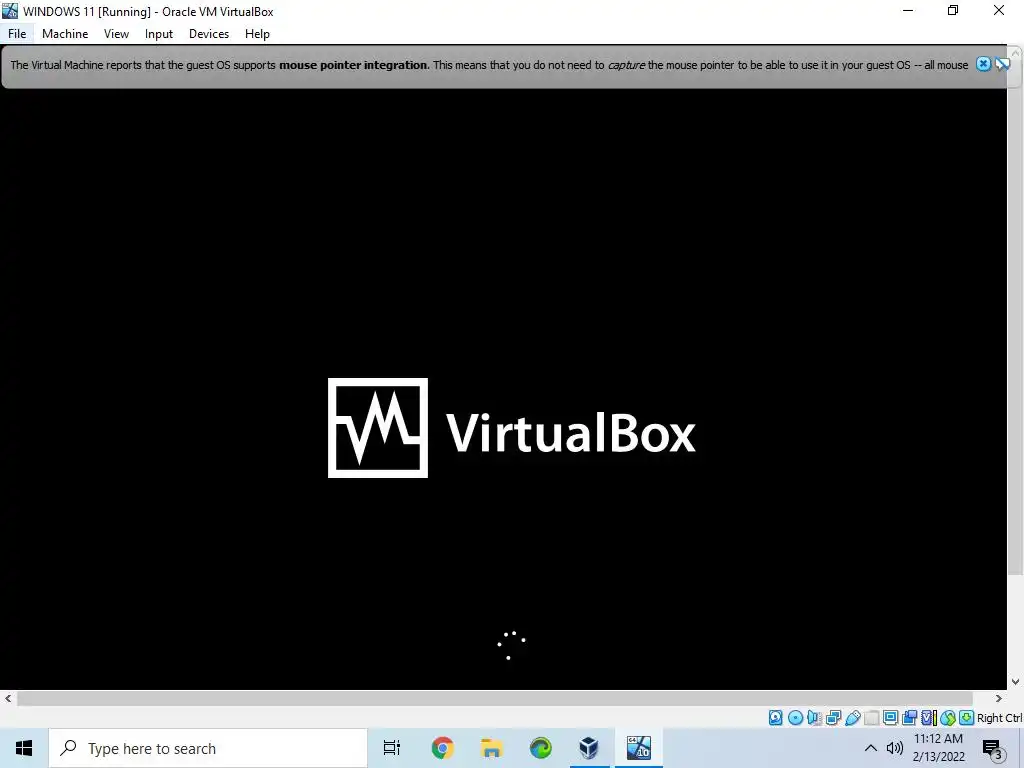The image size is (1024, 768).
Task: Click the audio status icon
Action: [x=813, y=718]
